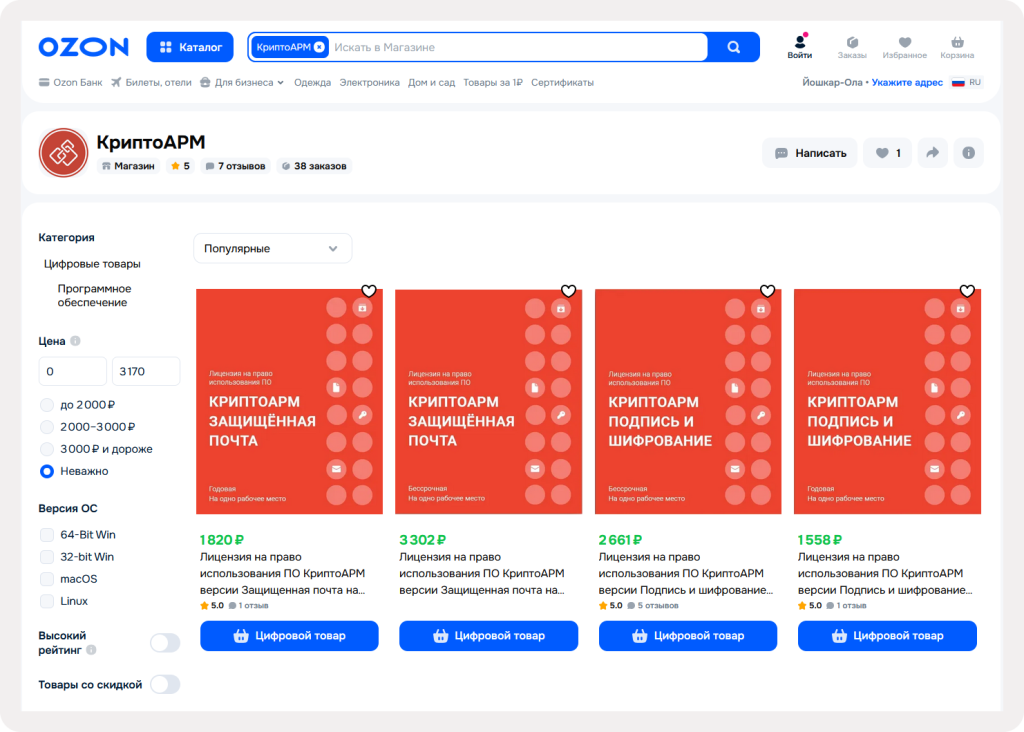Go to Одежда category

312,82
